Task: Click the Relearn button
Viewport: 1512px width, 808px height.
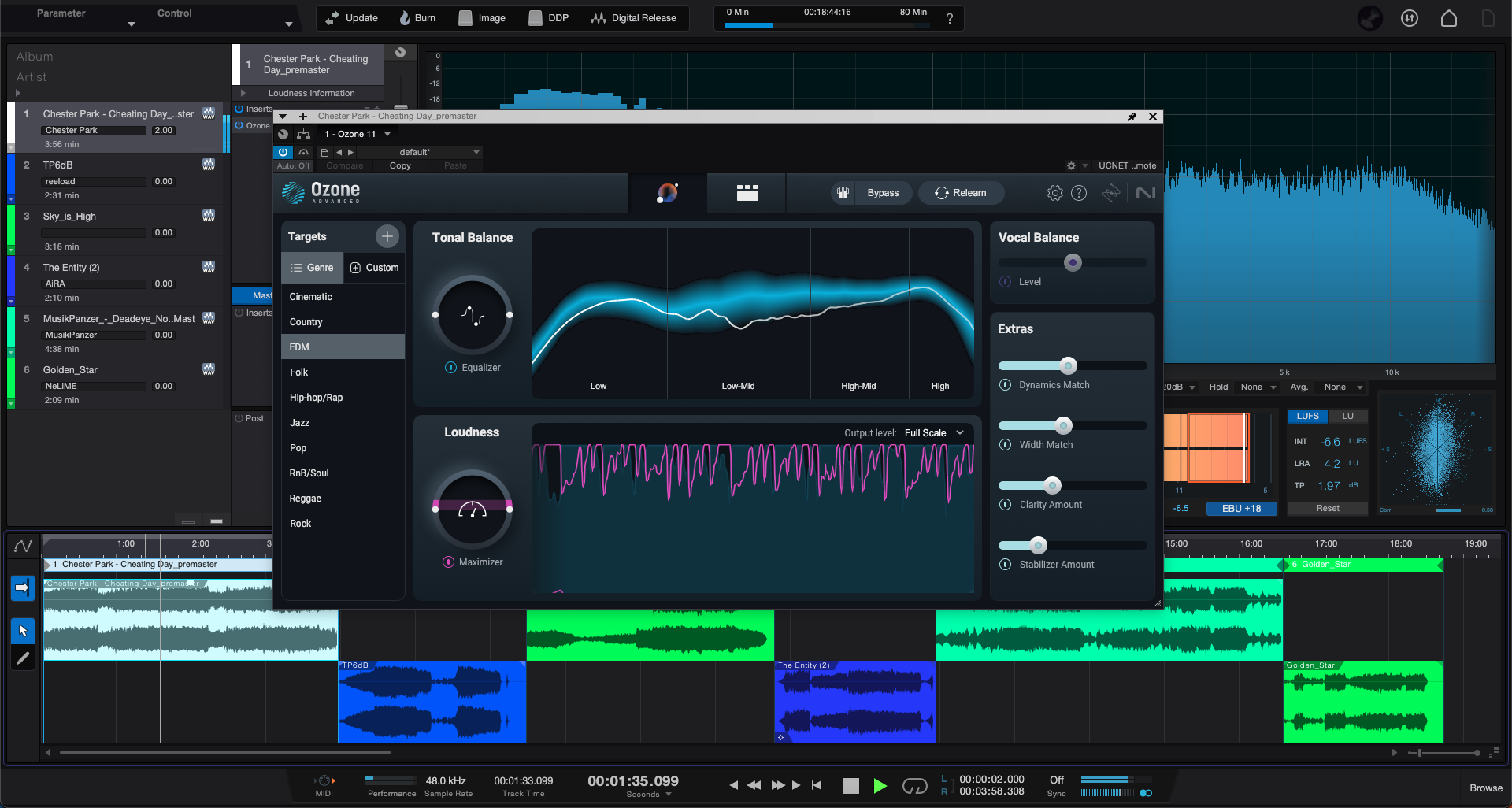Action: pyautogui.click(x=961, y=193)
